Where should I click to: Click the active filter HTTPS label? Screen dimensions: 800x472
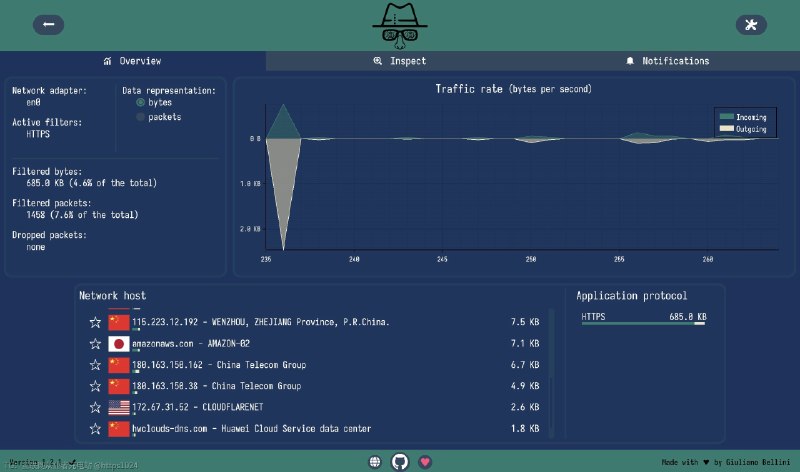click(38, 134)
